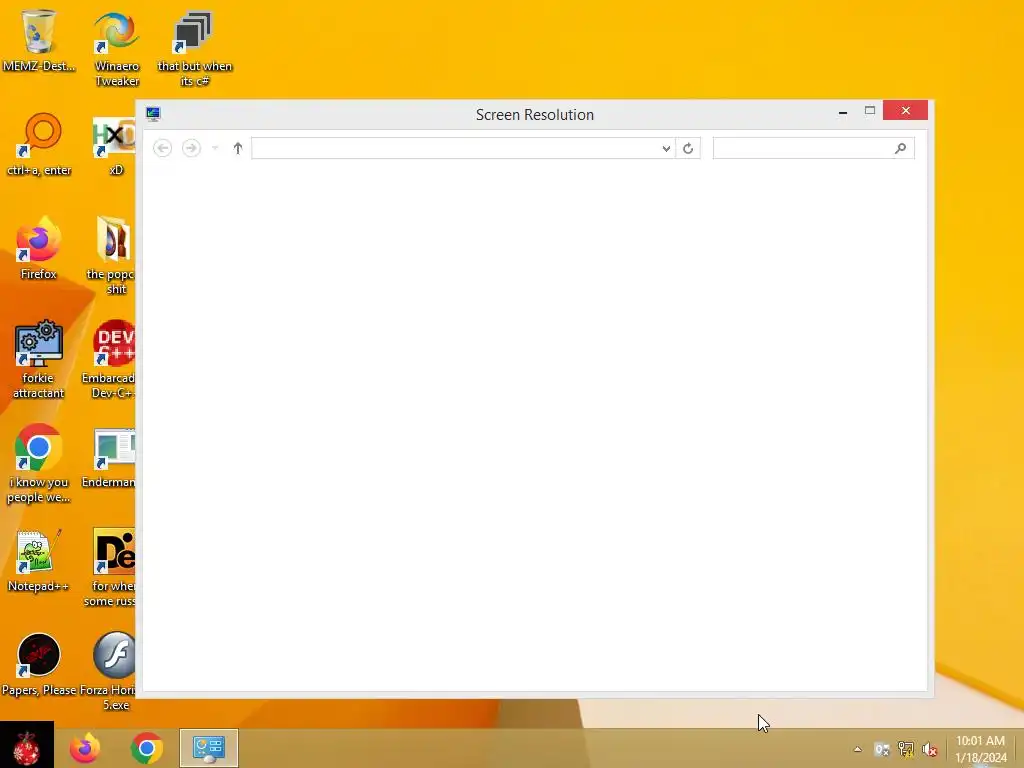Open the muted volume tray icon
This screenshot has width=1024, height=768.
(929, 749)
